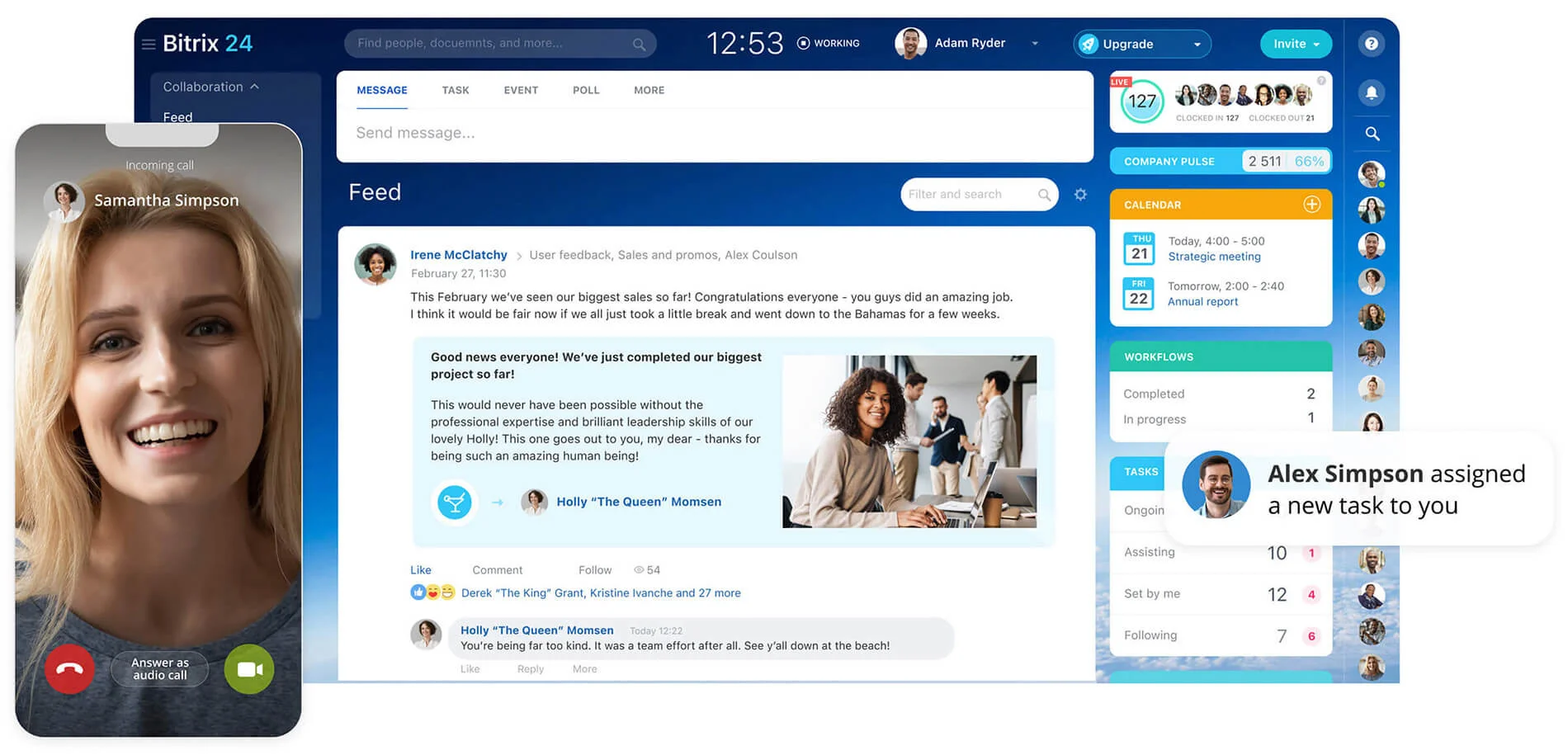Screen dimensions: 1568x755
Task: Open the Feed settings gear icon
Action: tap(1080, 195)
